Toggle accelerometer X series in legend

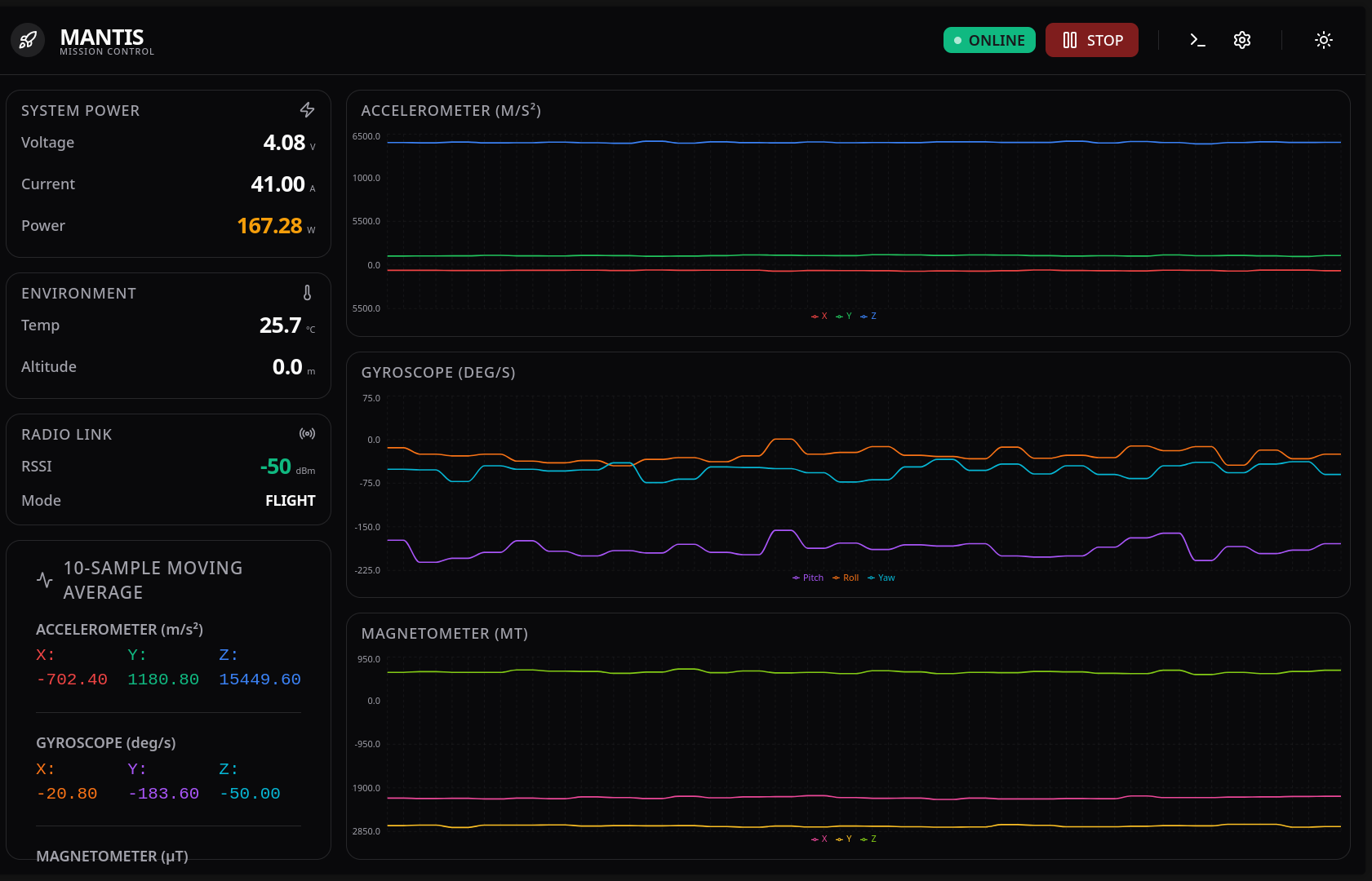pyautogui.click(x=819, y=316)
